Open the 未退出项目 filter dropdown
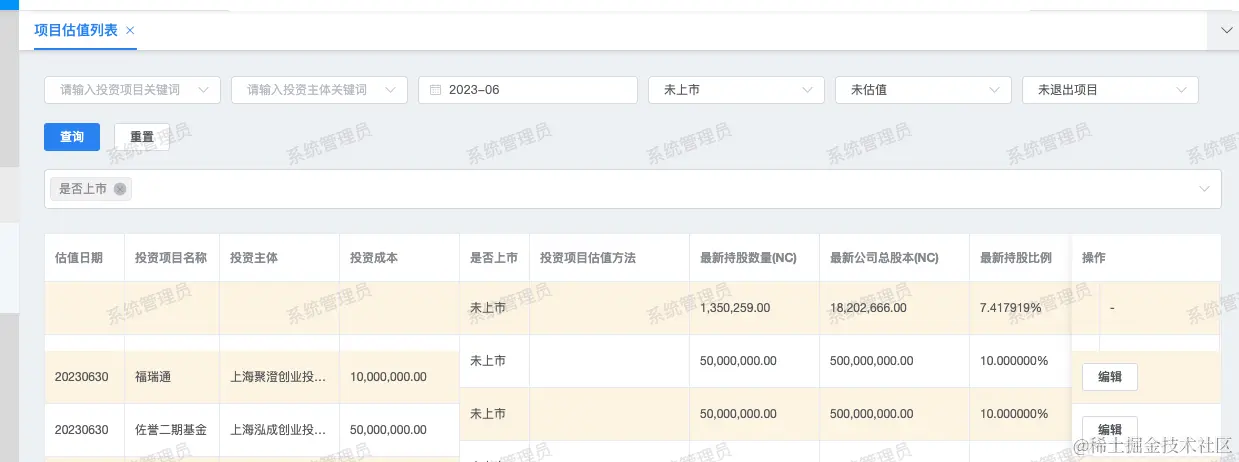Viewport: 1239px width, 462px height. (x=1110, y=90)
